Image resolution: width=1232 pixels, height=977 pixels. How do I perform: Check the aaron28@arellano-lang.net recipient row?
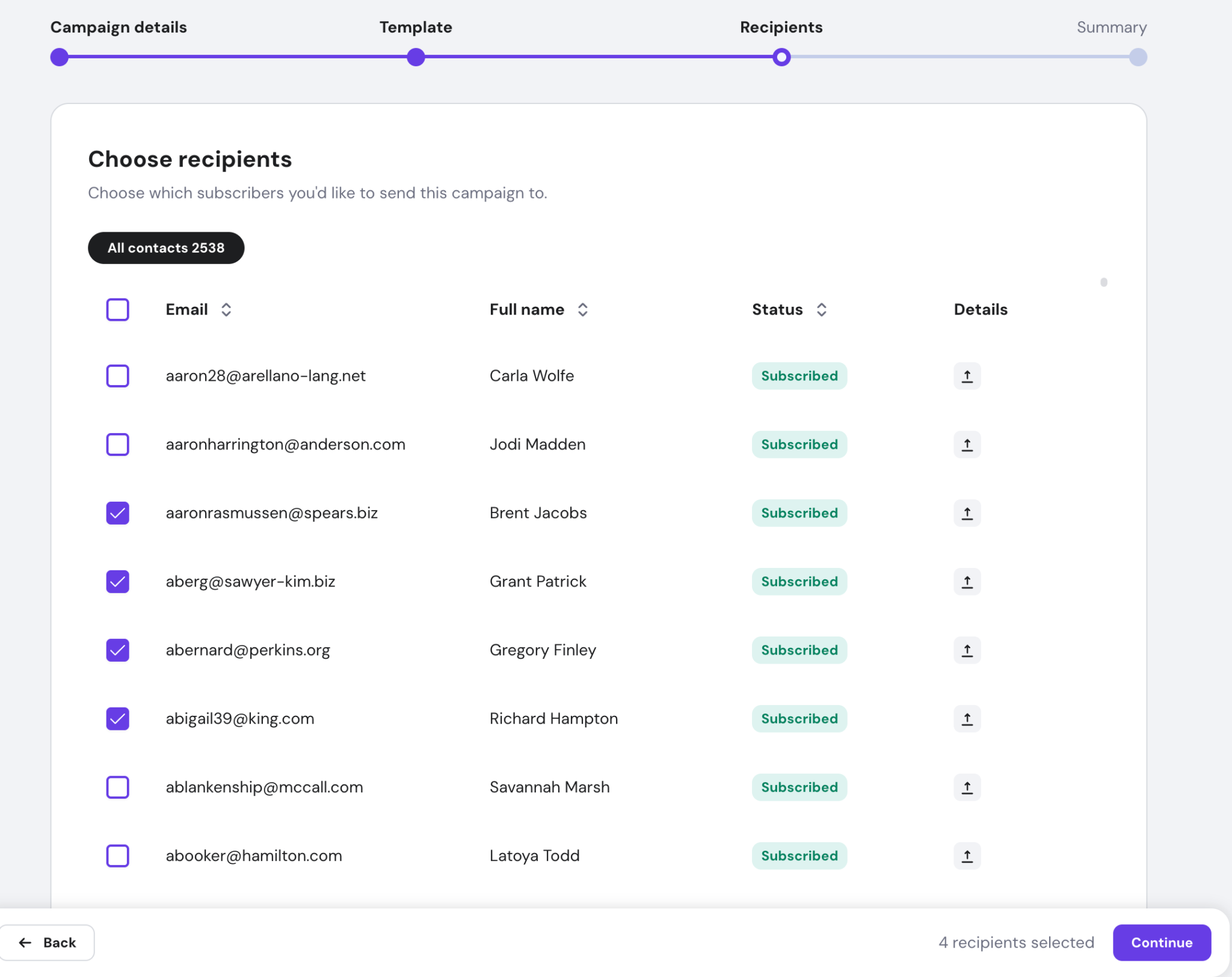pos(117,375)
